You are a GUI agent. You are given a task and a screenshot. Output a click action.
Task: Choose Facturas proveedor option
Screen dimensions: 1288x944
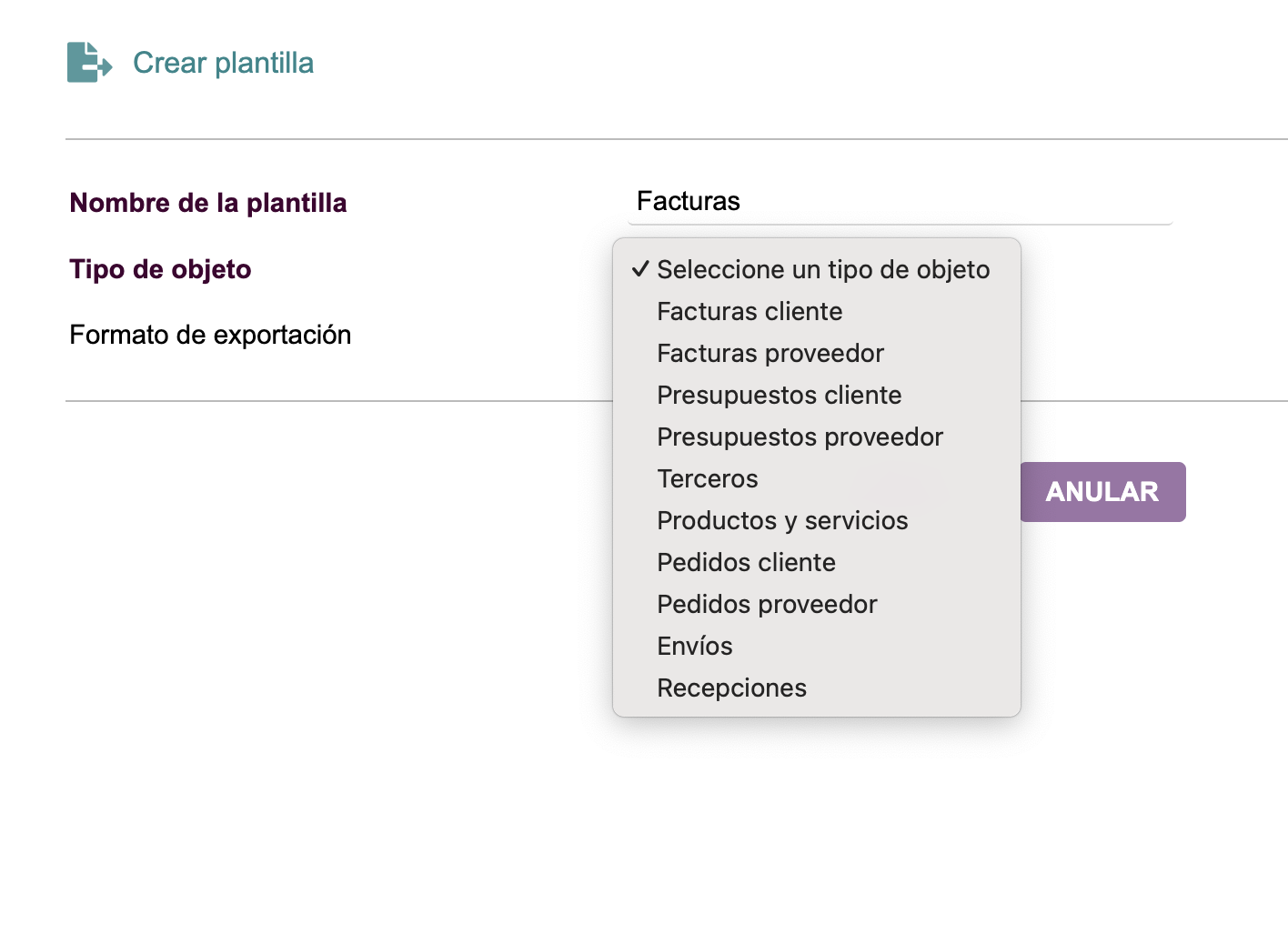click(817, 353)
